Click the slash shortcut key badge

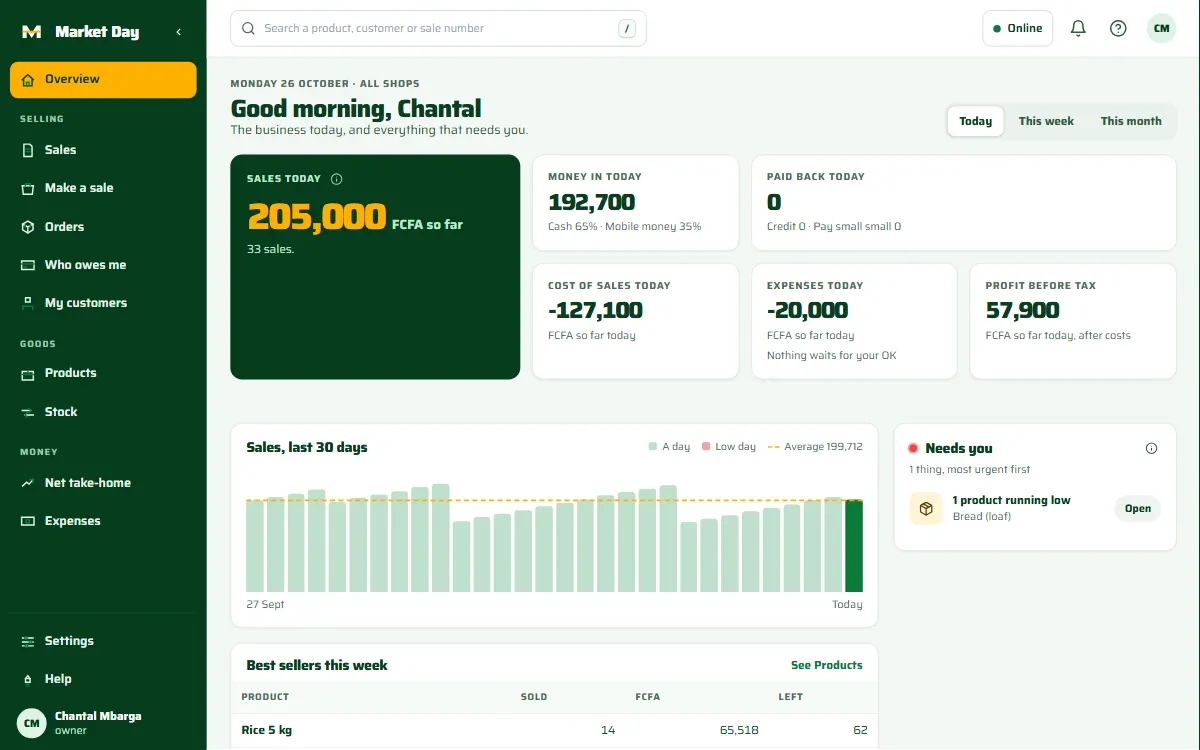click(x=627, y=28)
